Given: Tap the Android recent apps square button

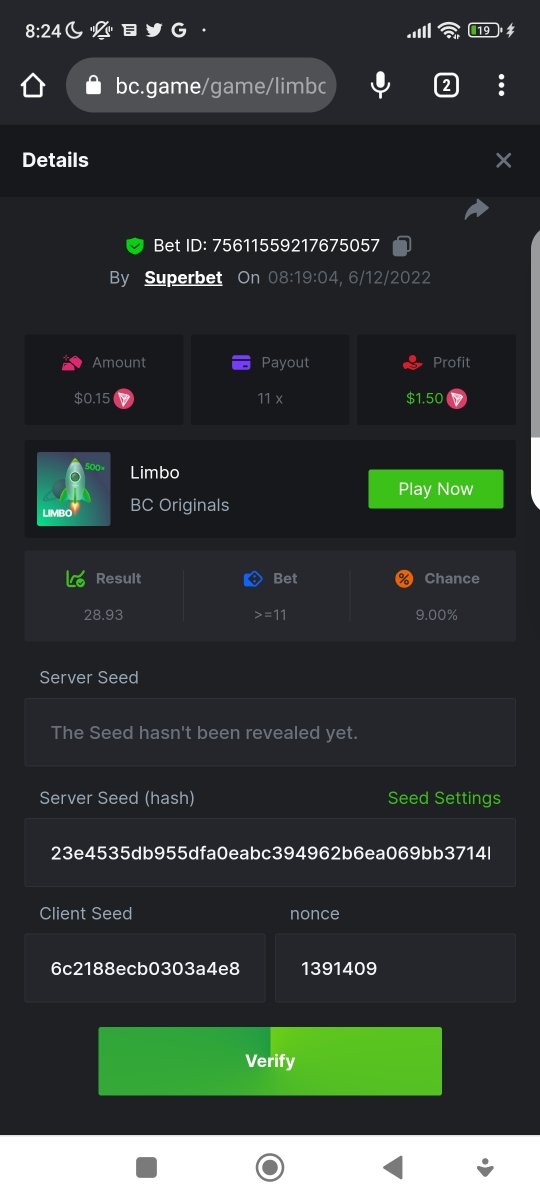Looking at the screenshot, I should point(147,1167).
